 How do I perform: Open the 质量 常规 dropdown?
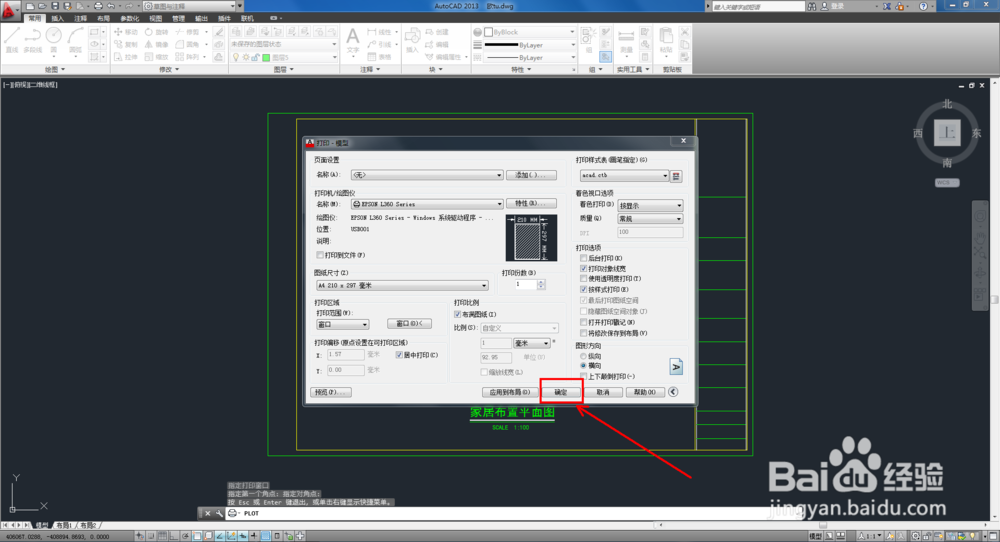651,219
